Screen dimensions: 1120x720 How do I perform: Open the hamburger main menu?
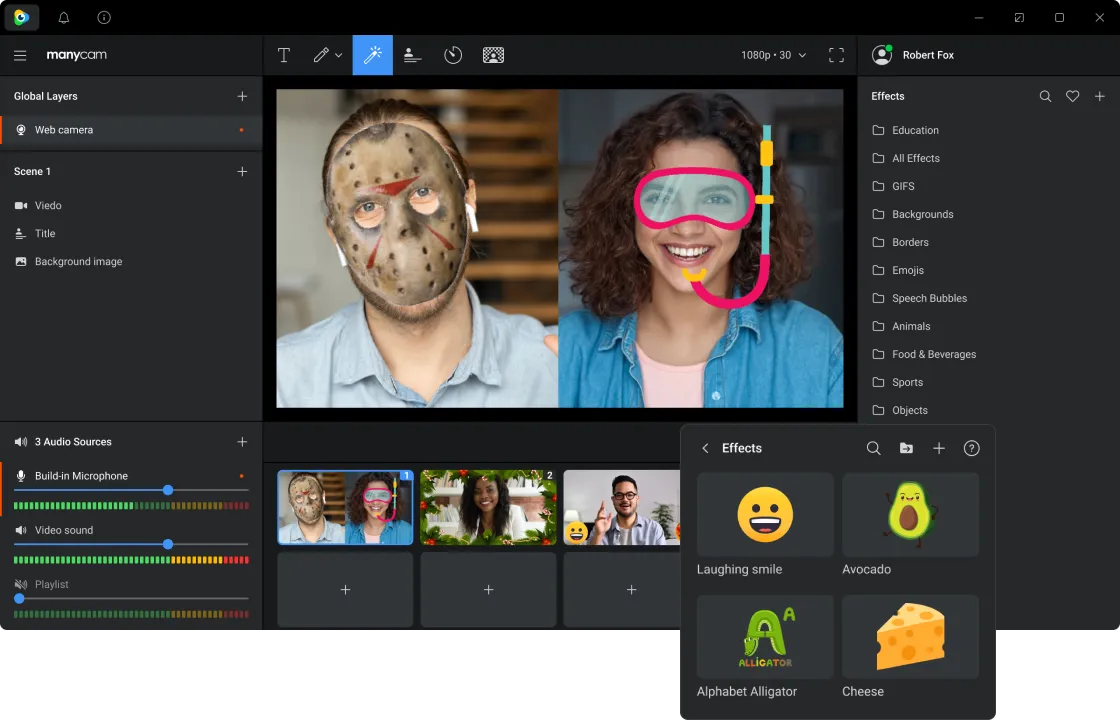tap(20, 55)
